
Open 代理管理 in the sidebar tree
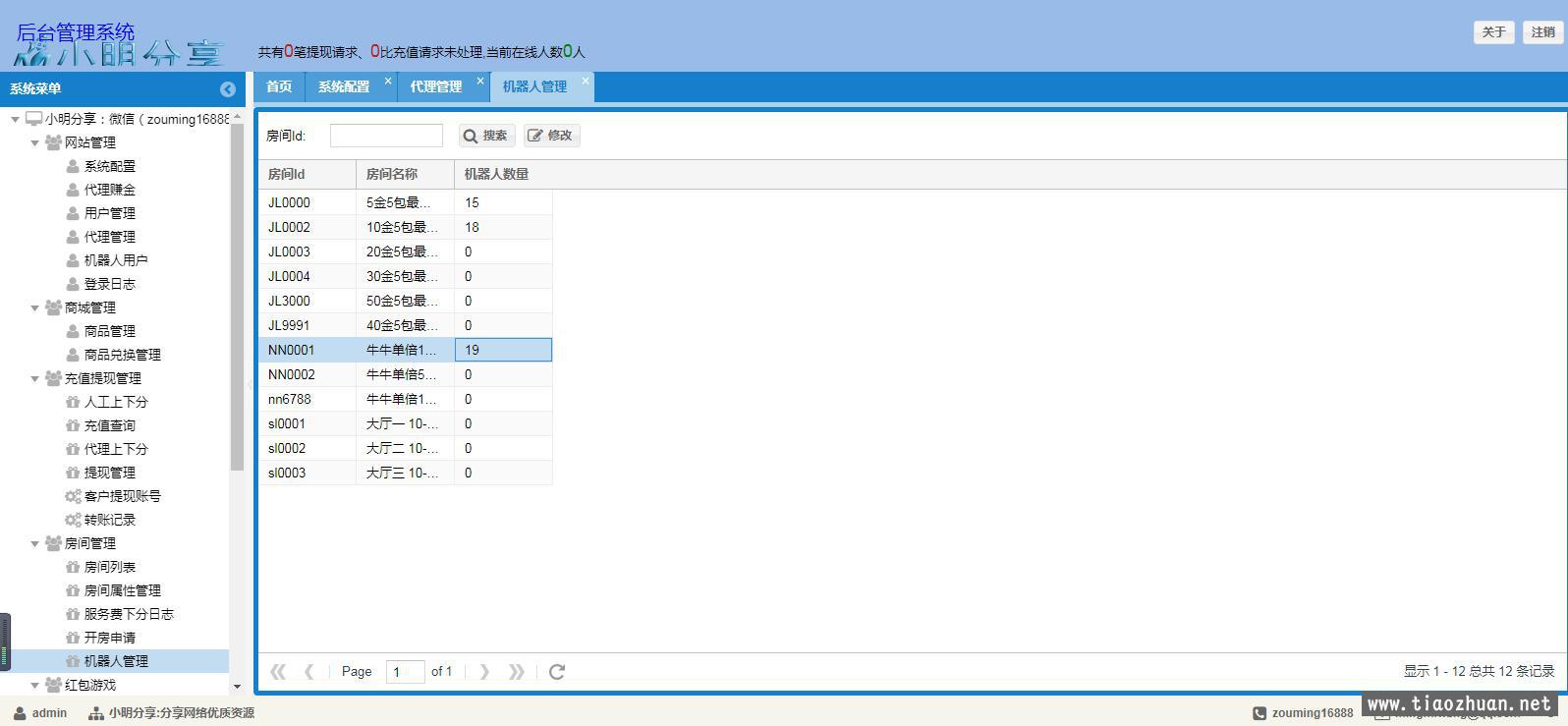pyautogui.click(x=110, y=237)
